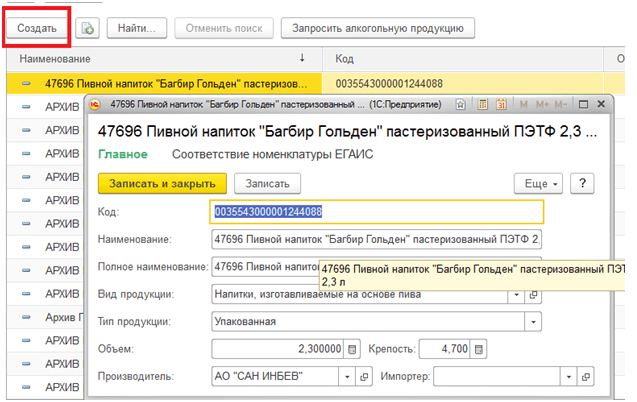Add the form to favorites with the star icon
The image size is (637, 402).
click(x=461, y=103)
